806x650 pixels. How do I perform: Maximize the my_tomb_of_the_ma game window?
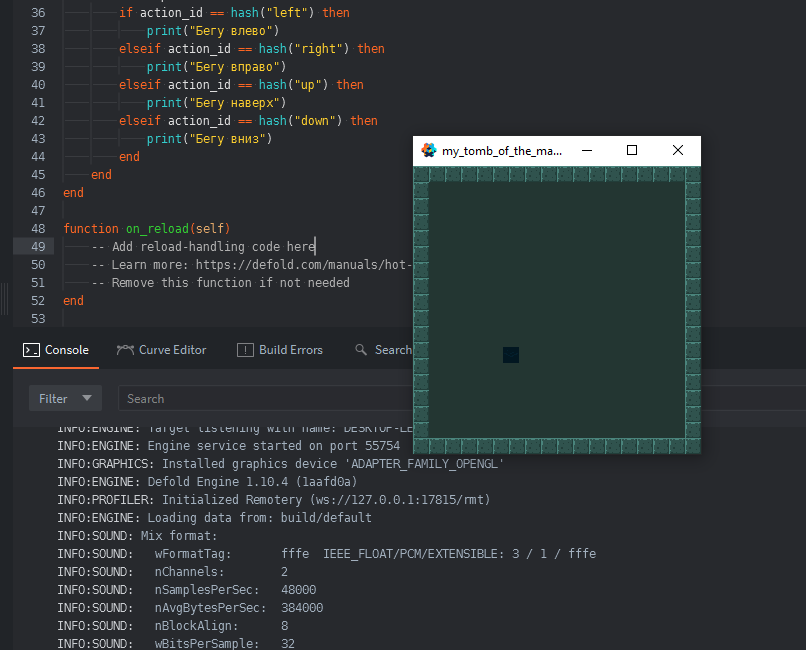pos(632,150)
